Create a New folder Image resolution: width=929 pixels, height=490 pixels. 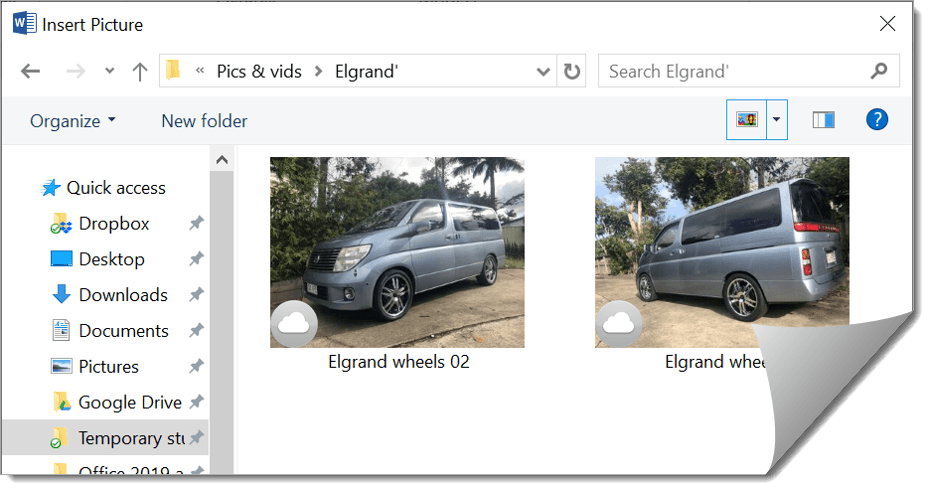pos(204,121)
